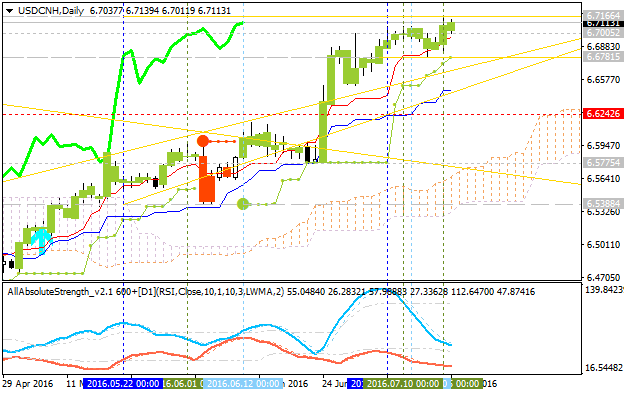Select the gray level label 6.67815
This screenshot has height=395, width=624.
click(603, 57)
